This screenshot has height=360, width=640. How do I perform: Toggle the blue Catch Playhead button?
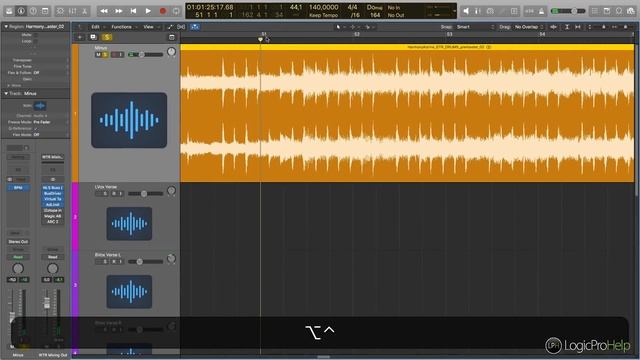(195, 27)
